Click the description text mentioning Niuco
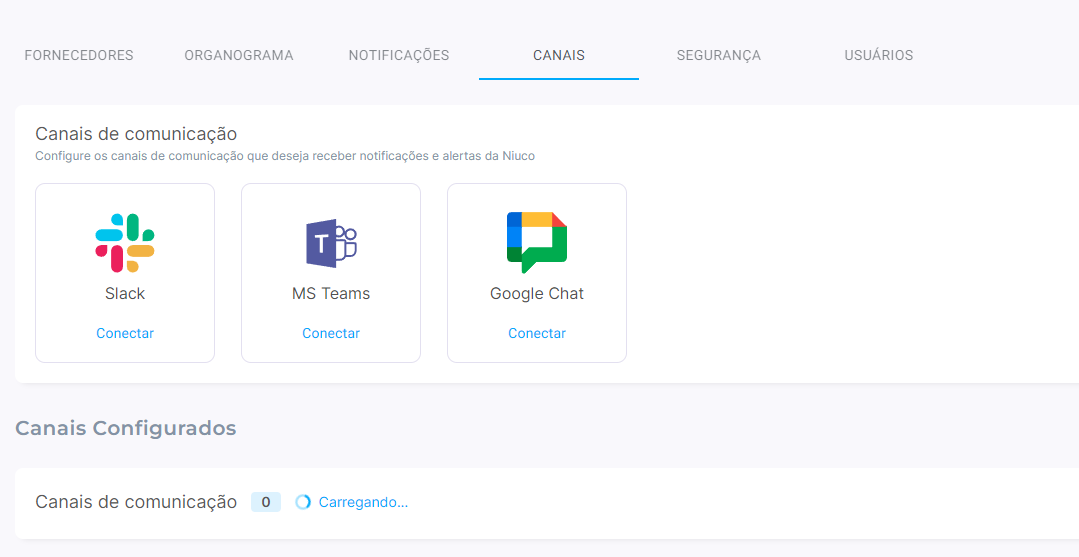The height and width of the screenshot is (557, 1079). point(285,156)
